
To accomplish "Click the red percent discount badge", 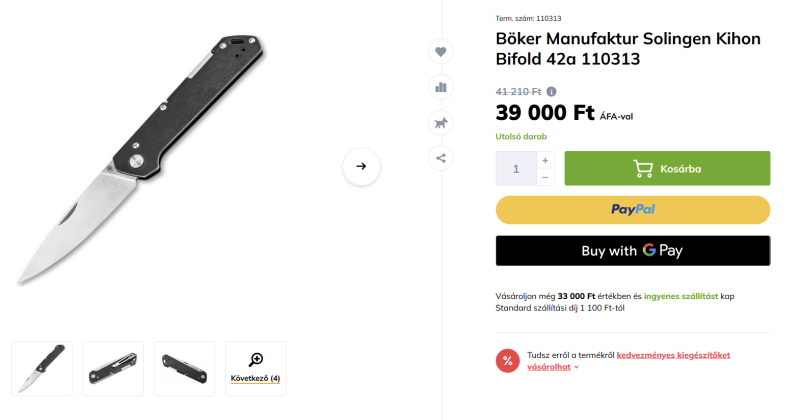I will click(x=508, y=361).
